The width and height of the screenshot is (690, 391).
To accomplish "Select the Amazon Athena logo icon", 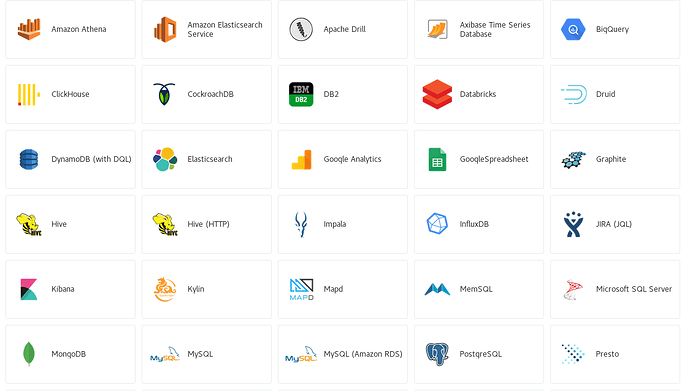I will coord(29,29).
